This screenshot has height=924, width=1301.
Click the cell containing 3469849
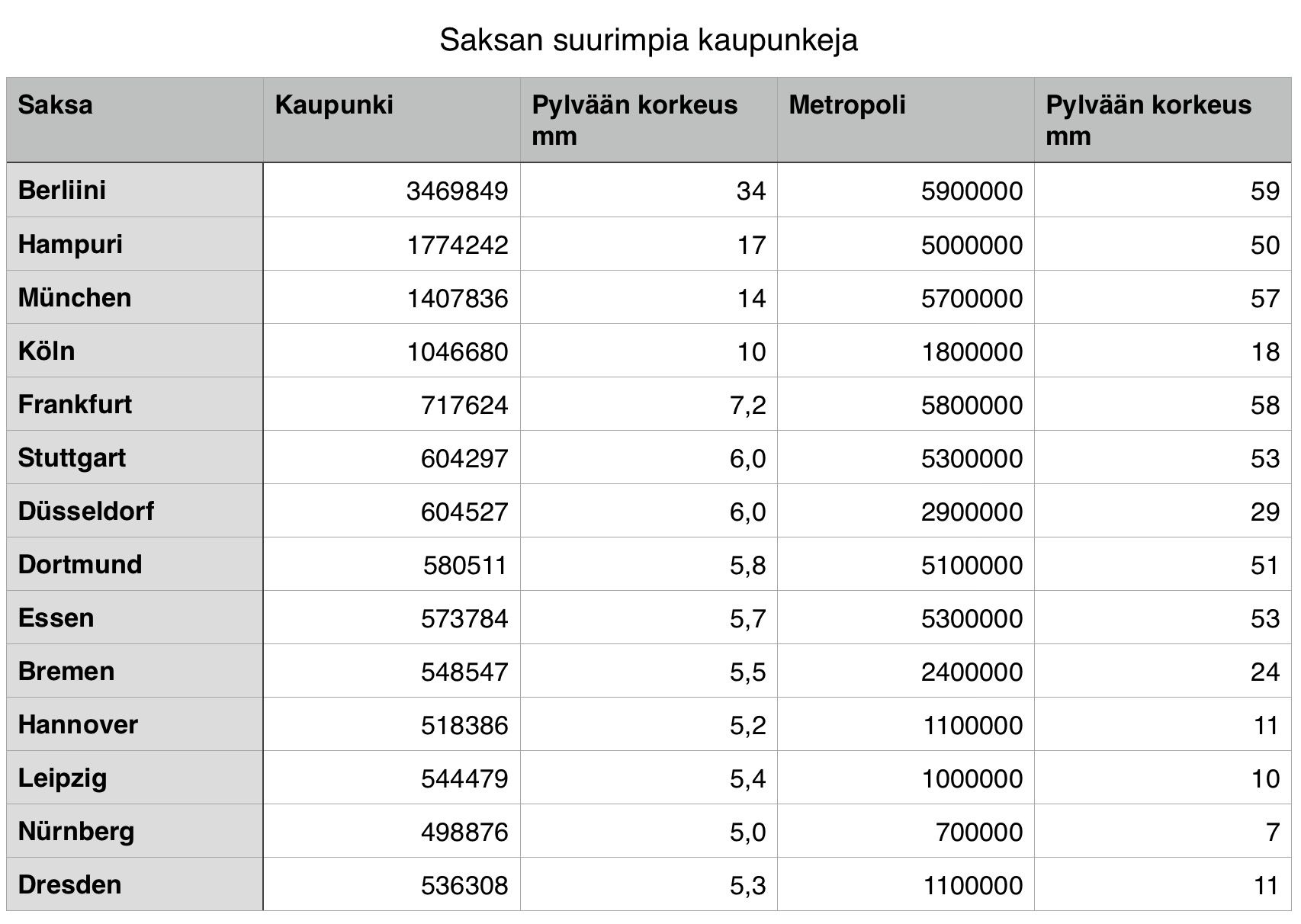click(x=457, y=191)
